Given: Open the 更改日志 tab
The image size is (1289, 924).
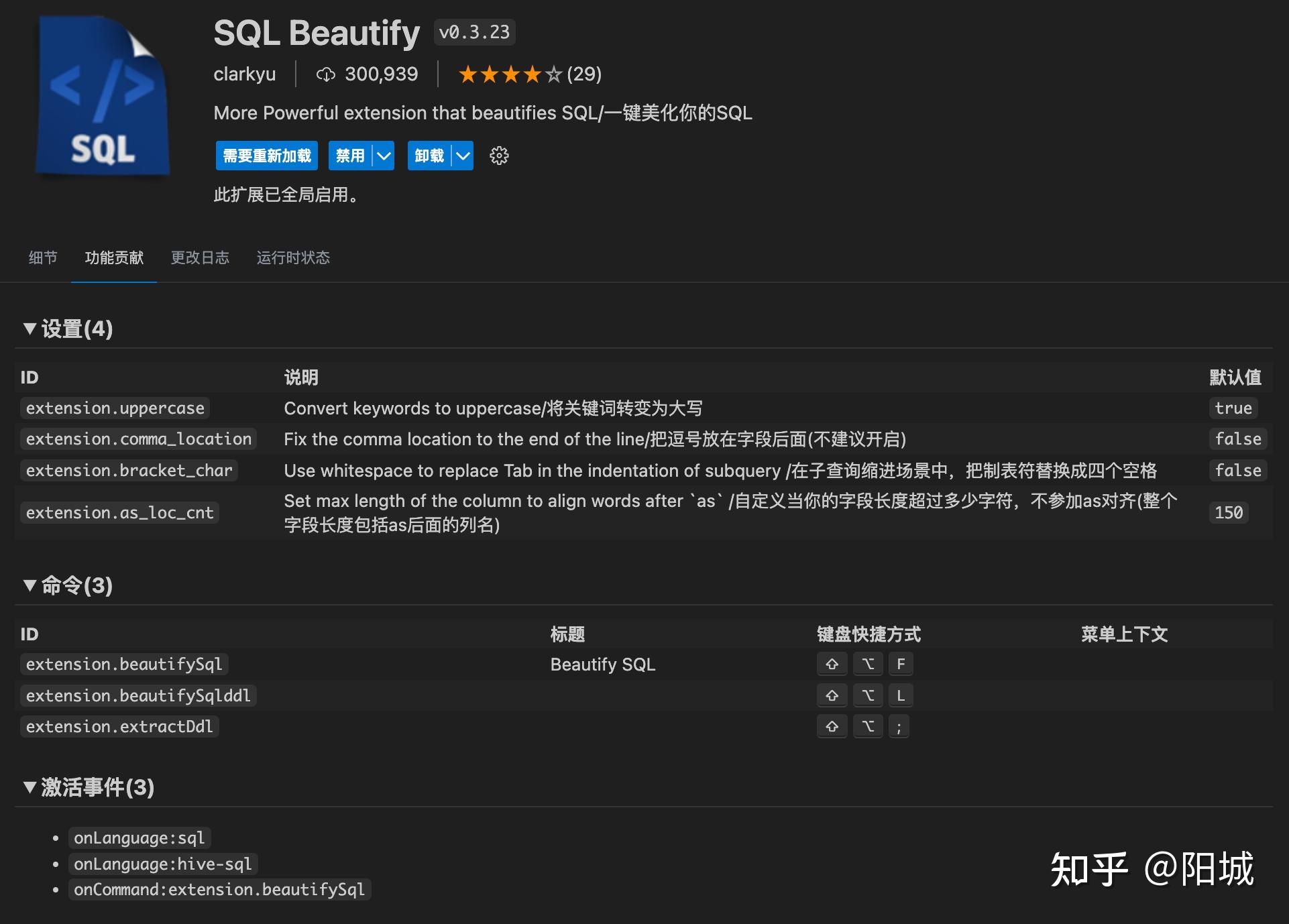Looking at the screenshot, I should (201, 258).
